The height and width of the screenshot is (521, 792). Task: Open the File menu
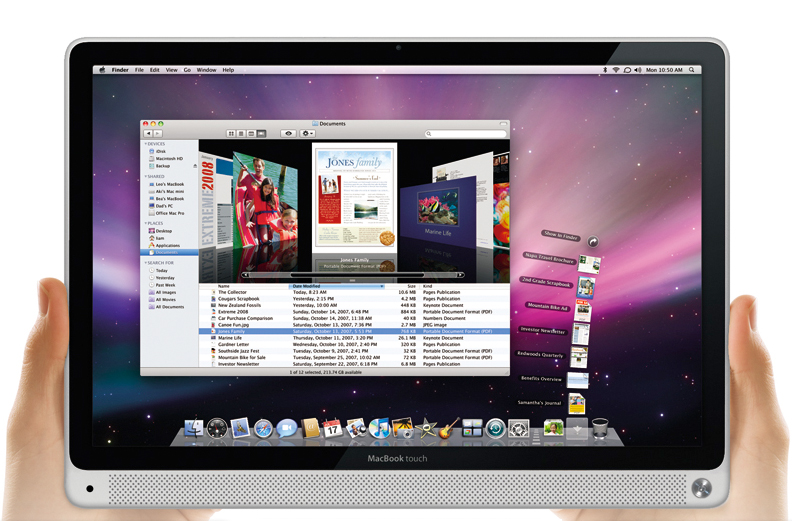click(x=139, y=70)
